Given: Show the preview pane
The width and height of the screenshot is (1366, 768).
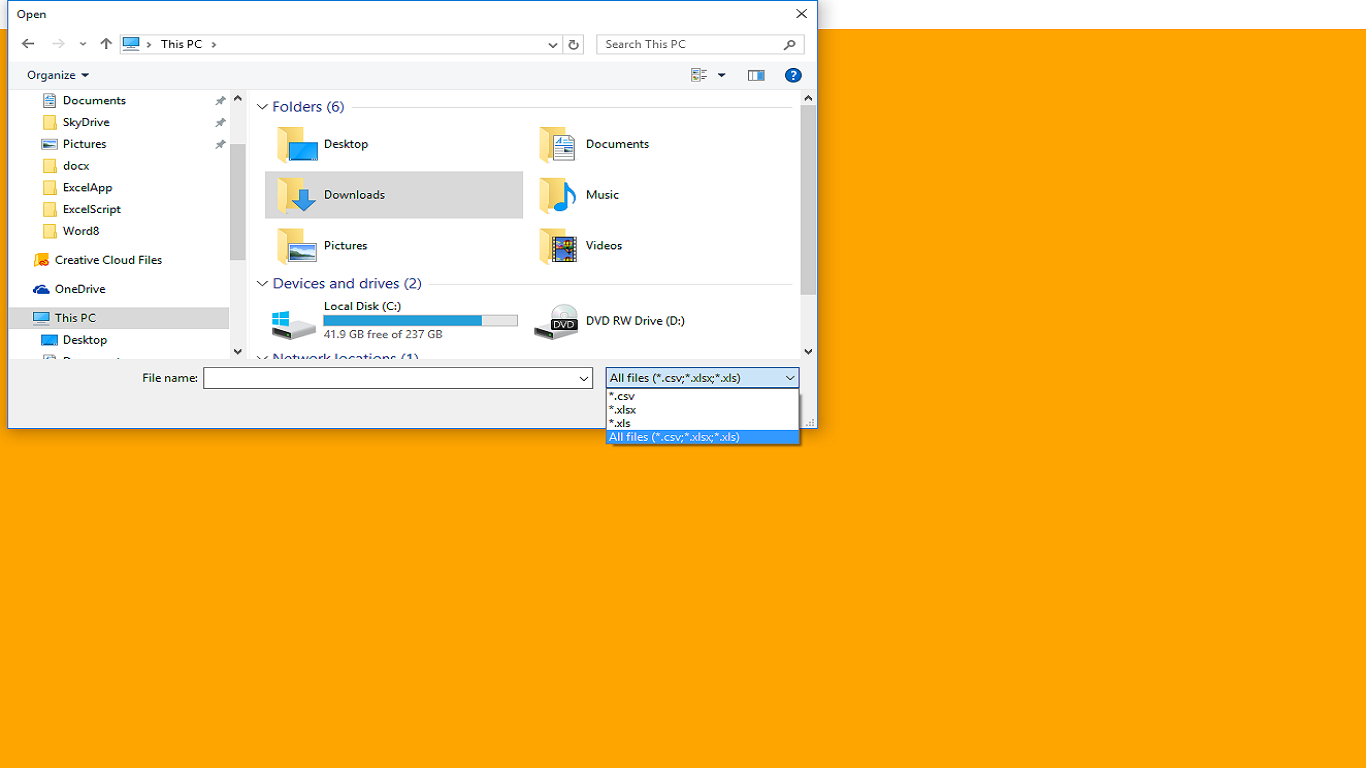Looking at the screenshot, I should 756,75.
